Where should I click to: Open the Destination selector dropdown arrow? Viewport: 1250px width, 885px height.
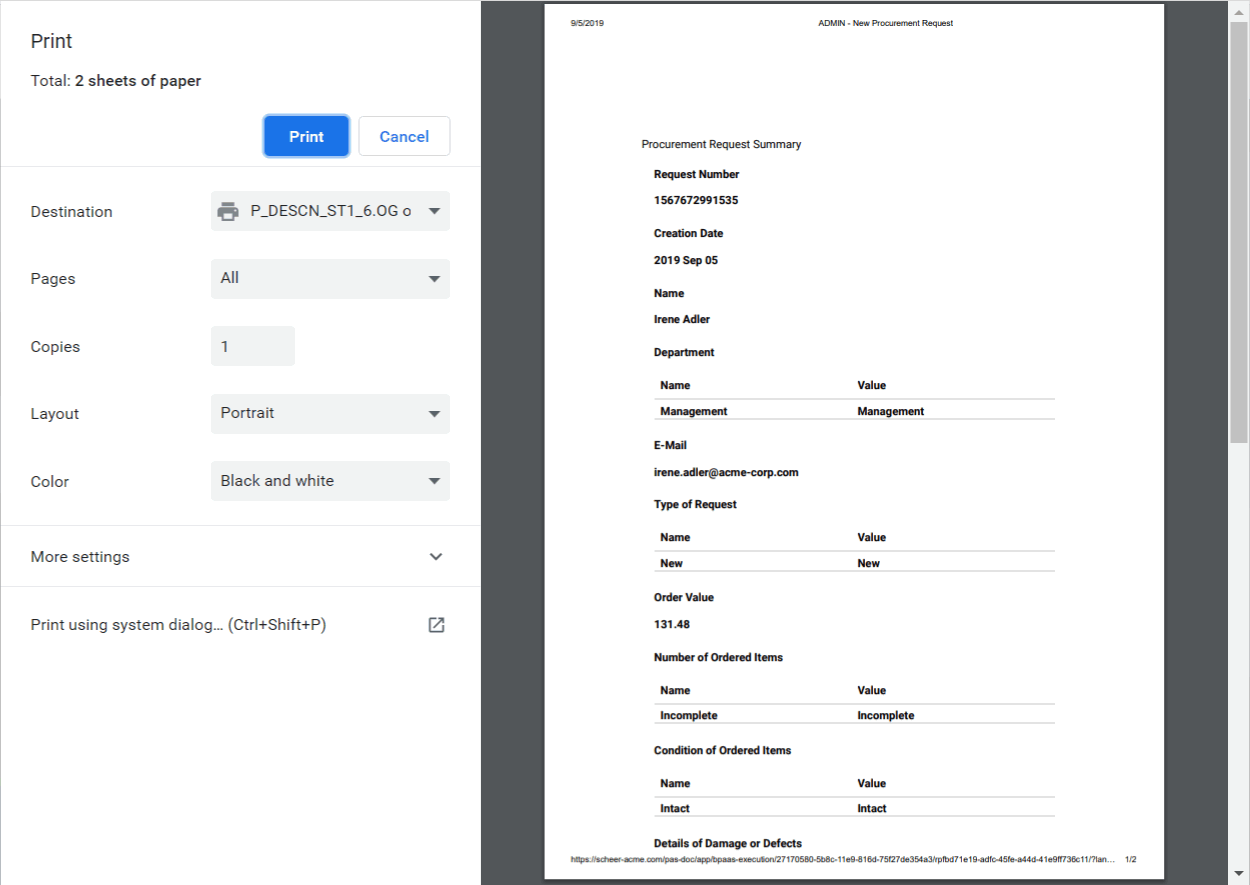coord(434,210)
